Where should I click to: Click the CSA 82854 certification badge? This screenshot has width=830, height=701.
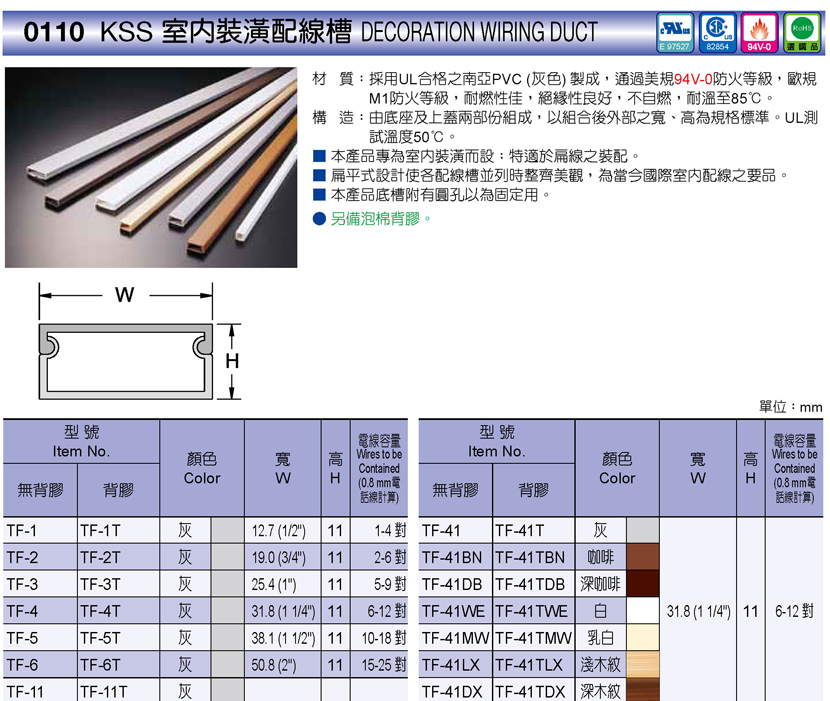click(x=717, y=33)
